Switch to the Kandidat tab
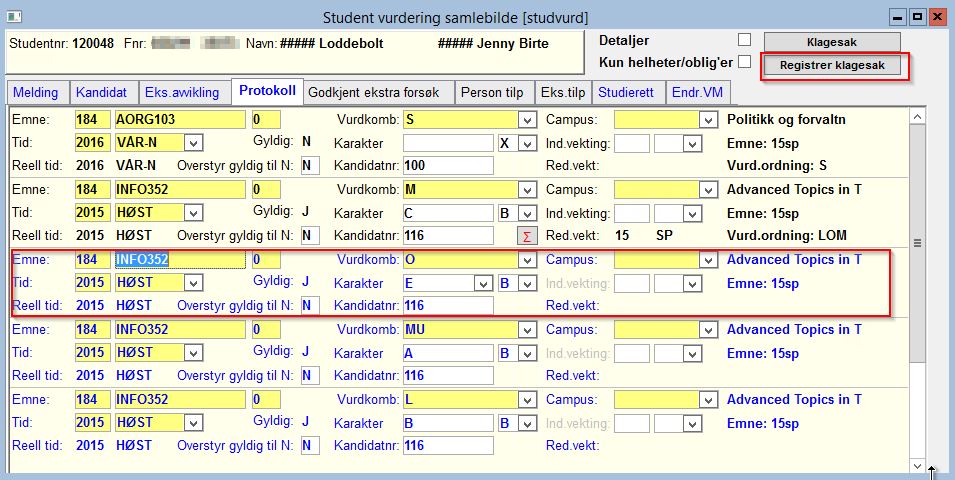 click(x=102, y=93)
